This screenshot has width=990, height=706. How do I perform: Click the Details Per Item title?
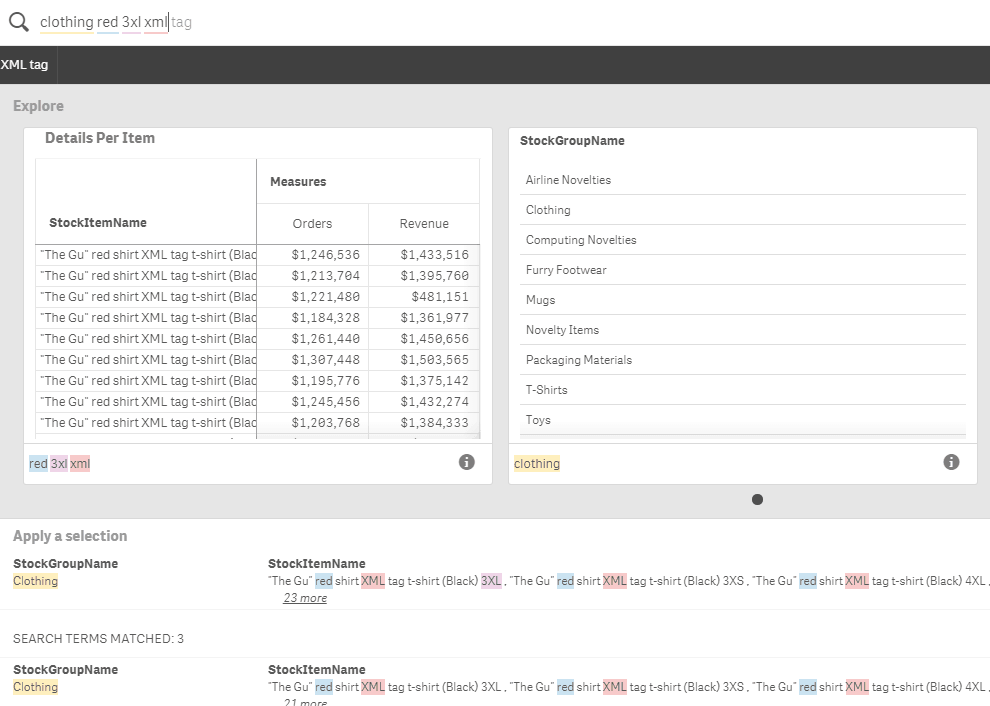pyautogui.click(x=100, y=138)
